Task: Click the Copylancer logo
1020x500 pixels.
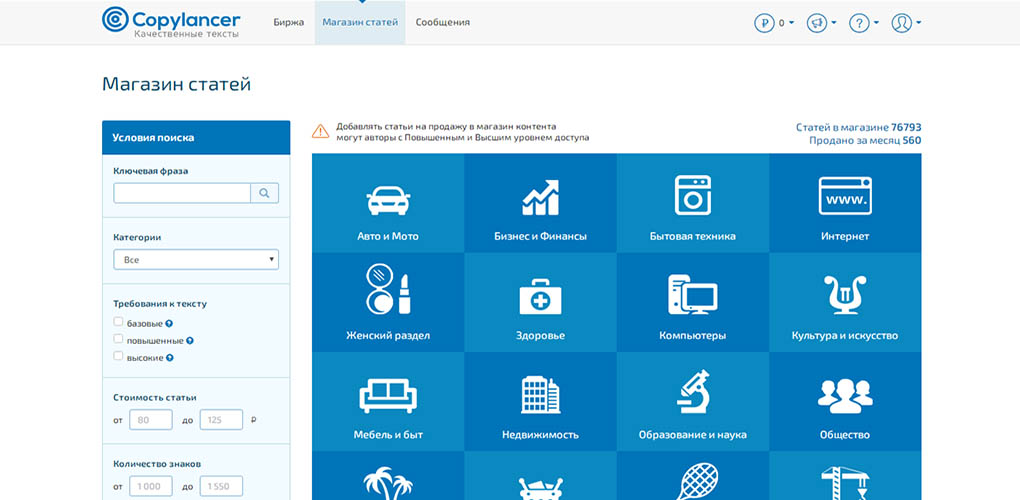Action: coord(171,22)
